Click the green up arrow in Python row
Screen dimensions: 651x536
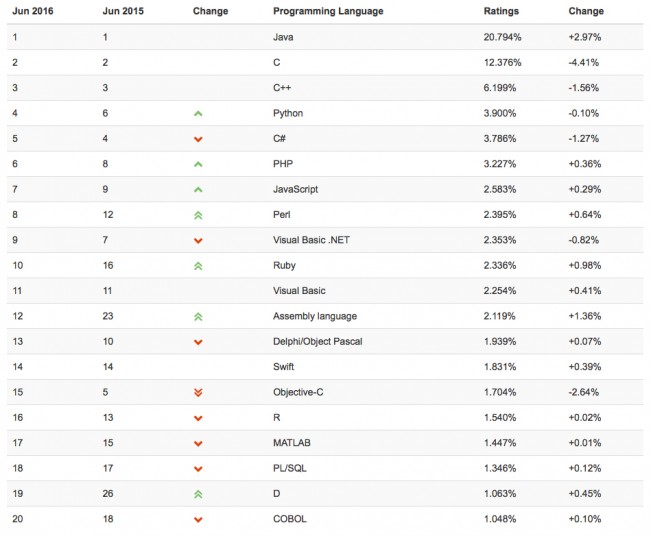click(198, 114)
